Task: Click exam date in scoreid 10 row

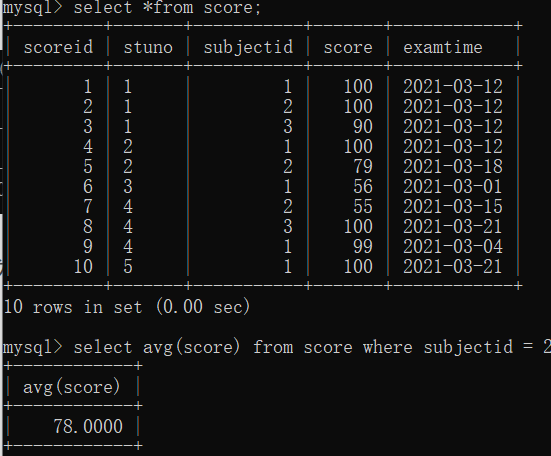Action: pos(452,267)
